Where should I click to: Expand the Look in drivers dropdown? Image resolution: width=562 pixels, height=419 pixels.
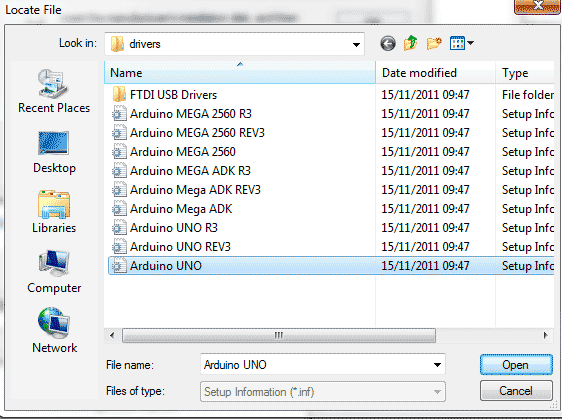pyautogui.click(x=356, y=44)
